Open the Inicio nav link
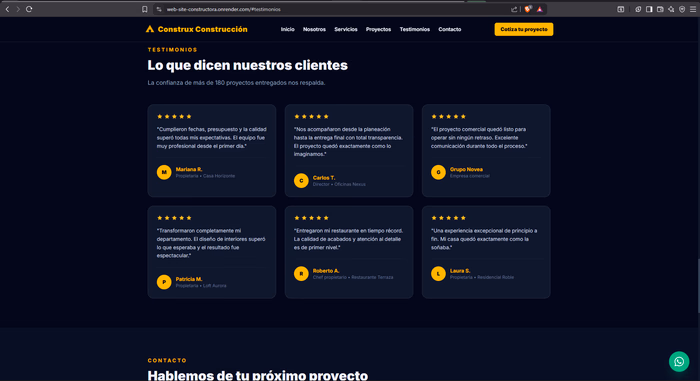This screenshot has height=381, width=700. (288, 29)
